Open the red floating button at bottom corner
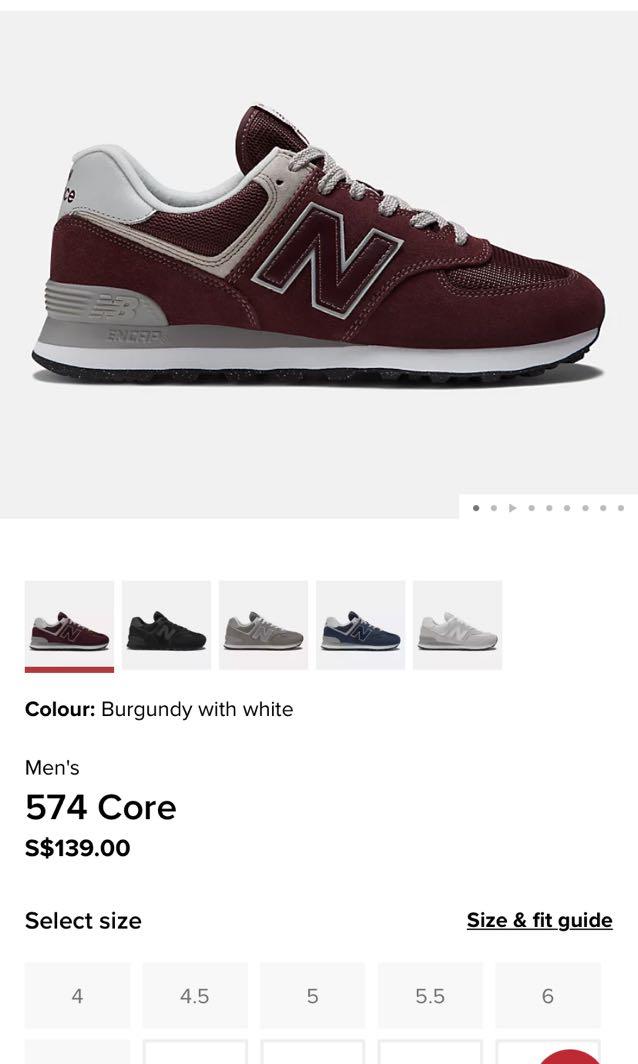Image resolution: width=638 pixels, height=1064 pixels. pyautogui.click(x=571, y=1056)
